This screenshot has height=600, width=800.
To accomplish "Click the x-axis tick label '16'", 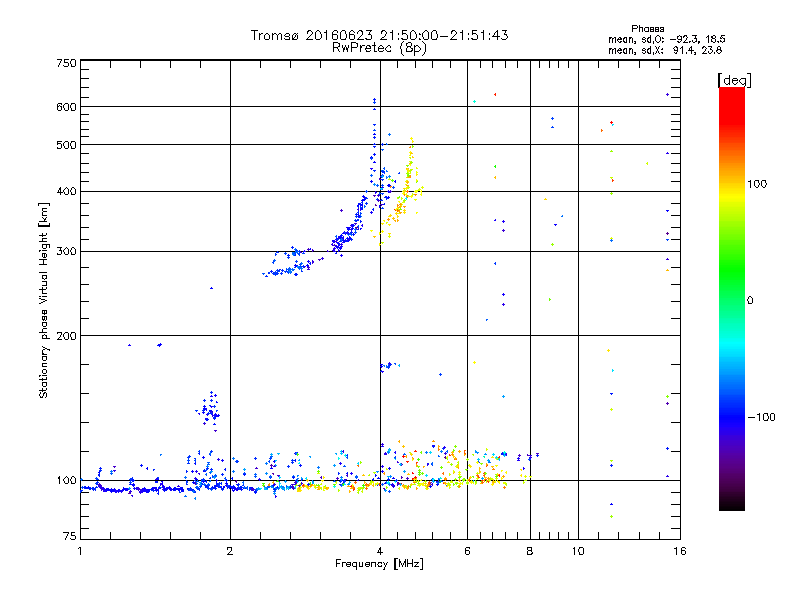I will click(680, 551).
